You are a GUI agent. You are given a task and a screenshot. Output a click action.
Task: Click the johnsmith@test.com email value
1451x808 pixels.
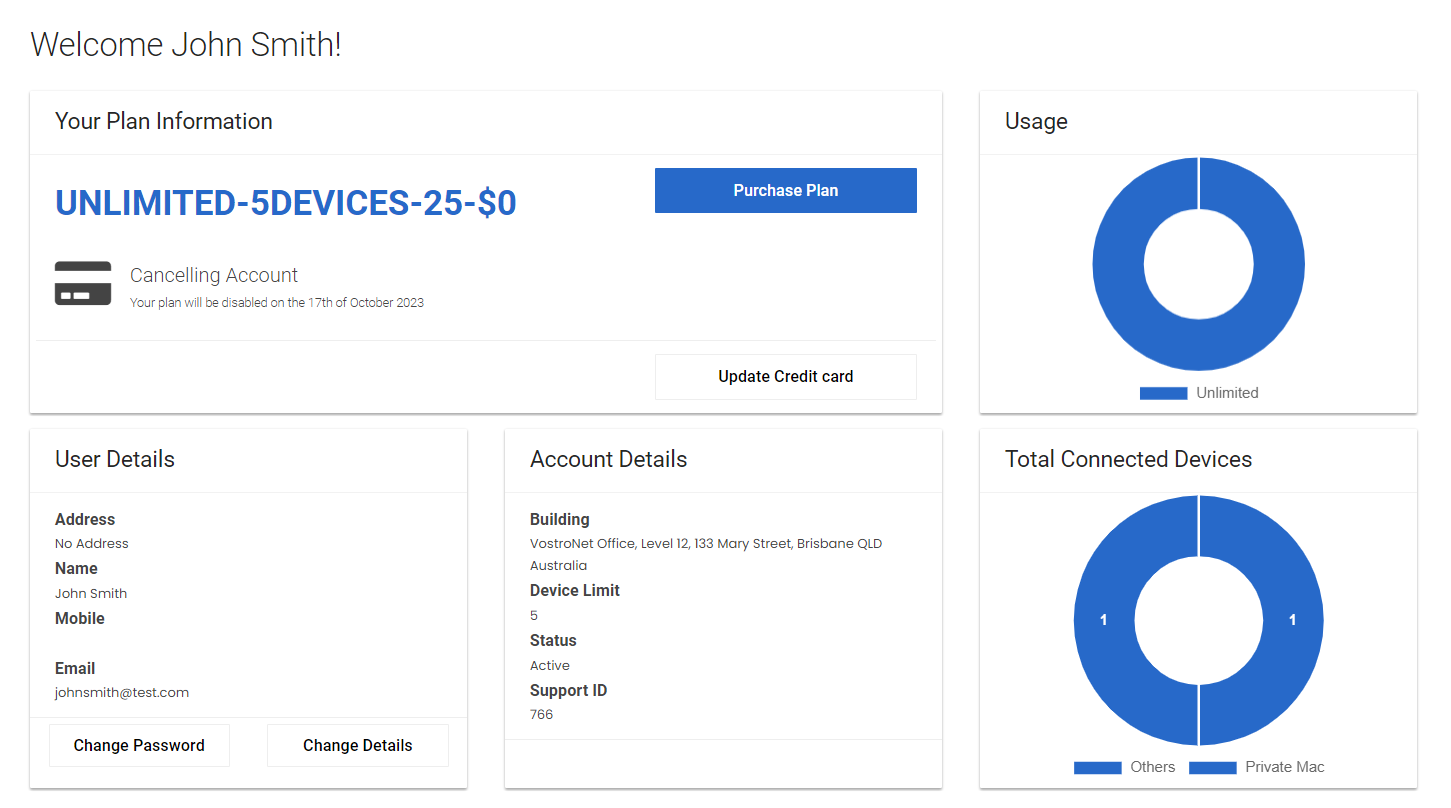coord(122,692)
